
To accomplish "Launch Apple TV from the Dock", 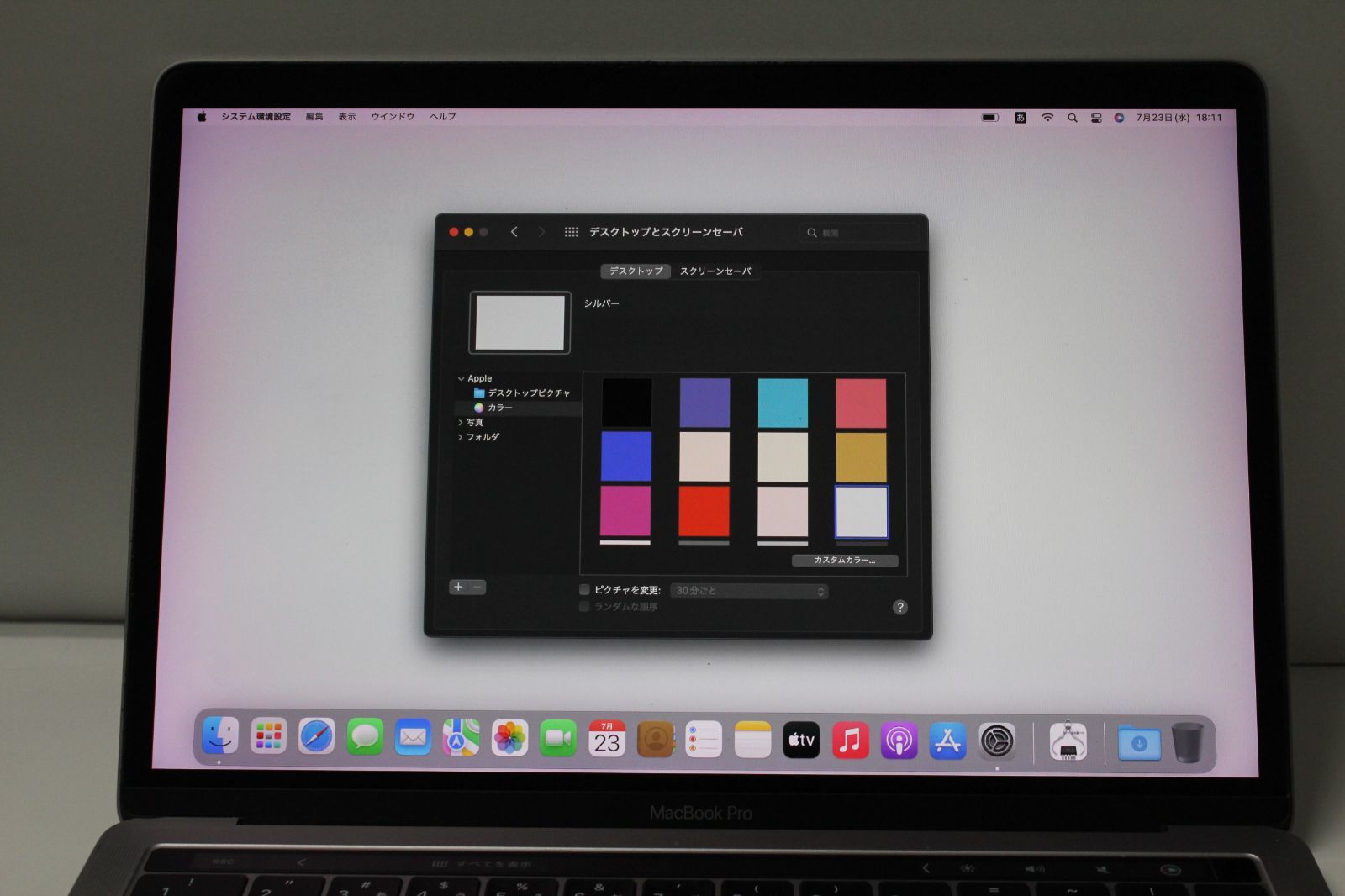I will 801,741.
